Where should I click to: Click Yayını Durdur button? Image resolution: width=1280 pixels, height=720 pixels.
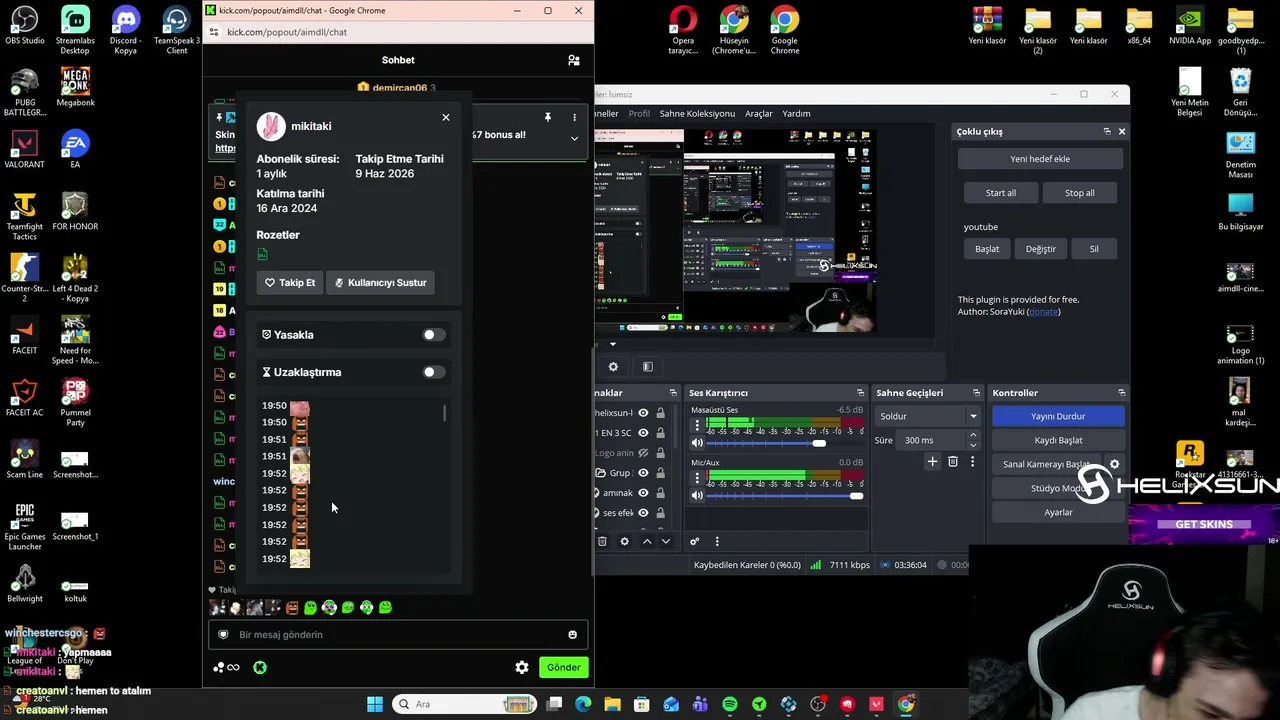pos(1058,416)
